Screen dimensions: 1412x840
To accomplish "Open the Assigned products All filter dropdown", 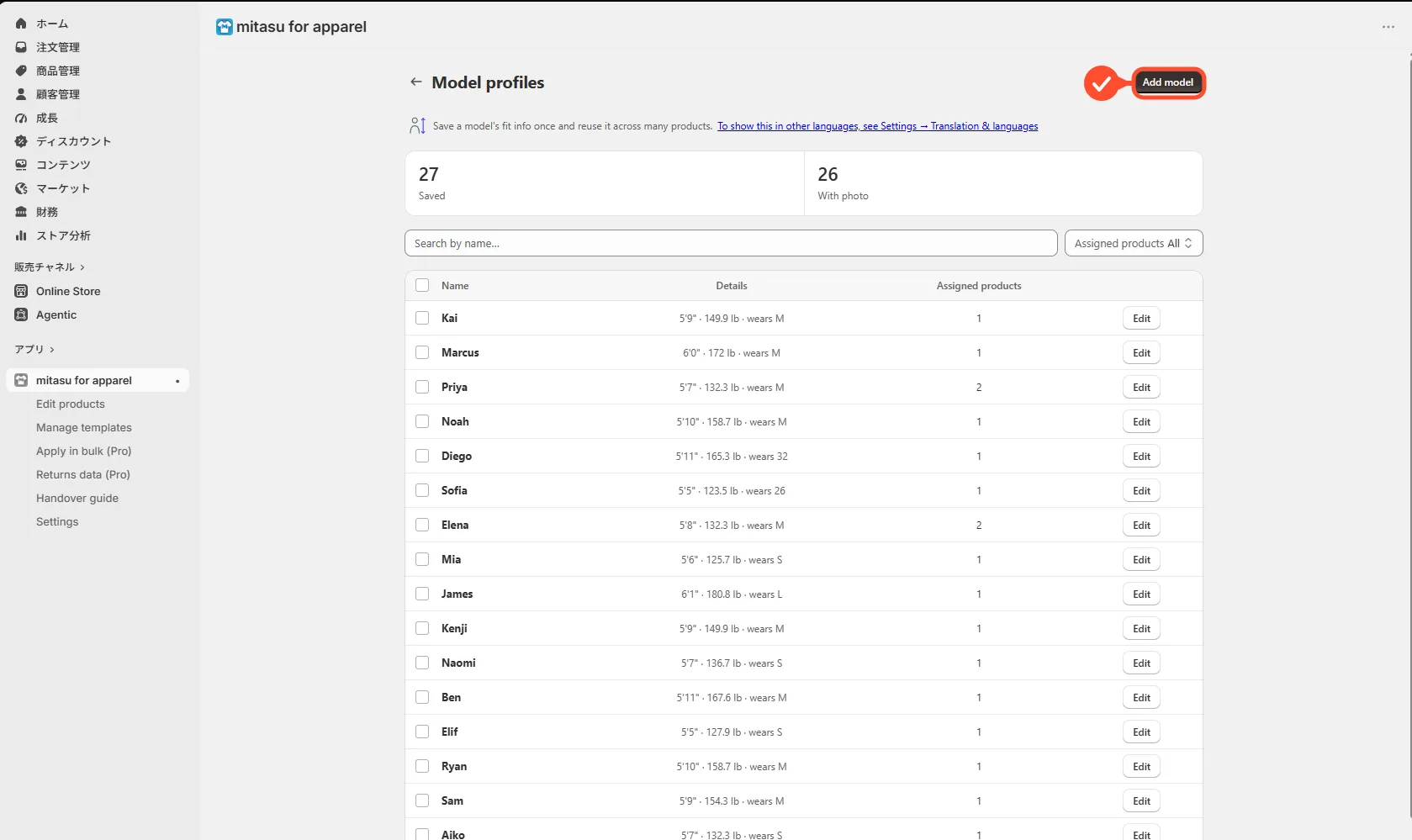I will 1134,243.
